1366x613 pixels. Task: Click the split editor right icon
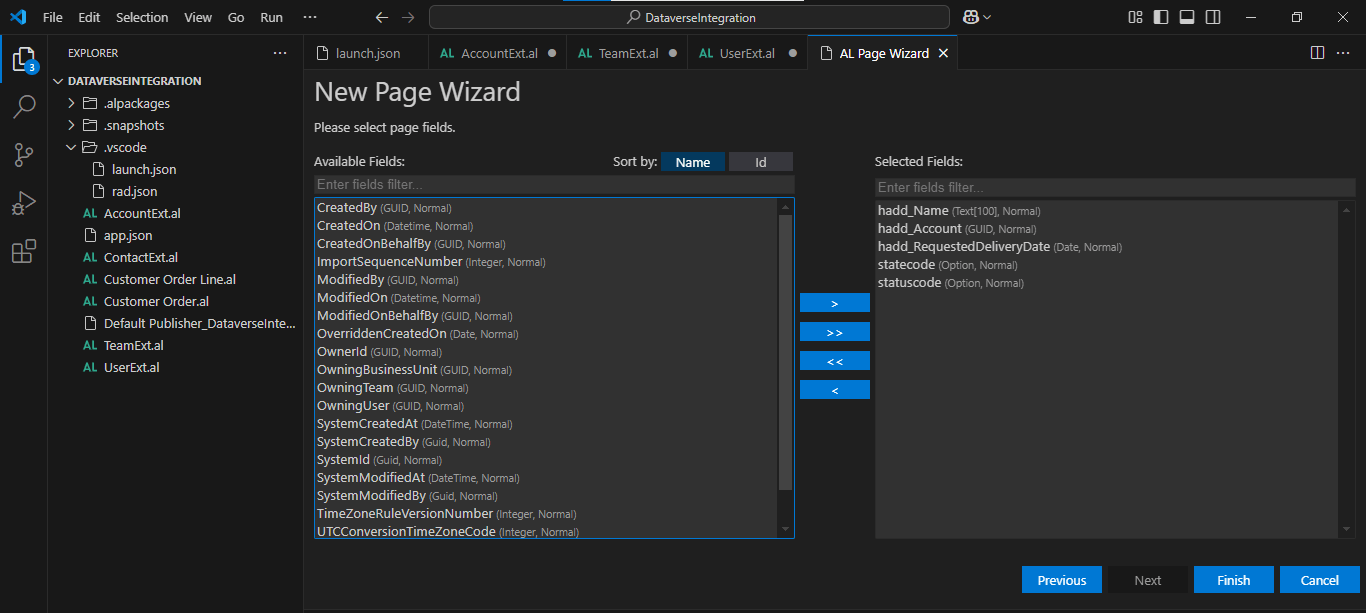click(x=1317, y=53)
